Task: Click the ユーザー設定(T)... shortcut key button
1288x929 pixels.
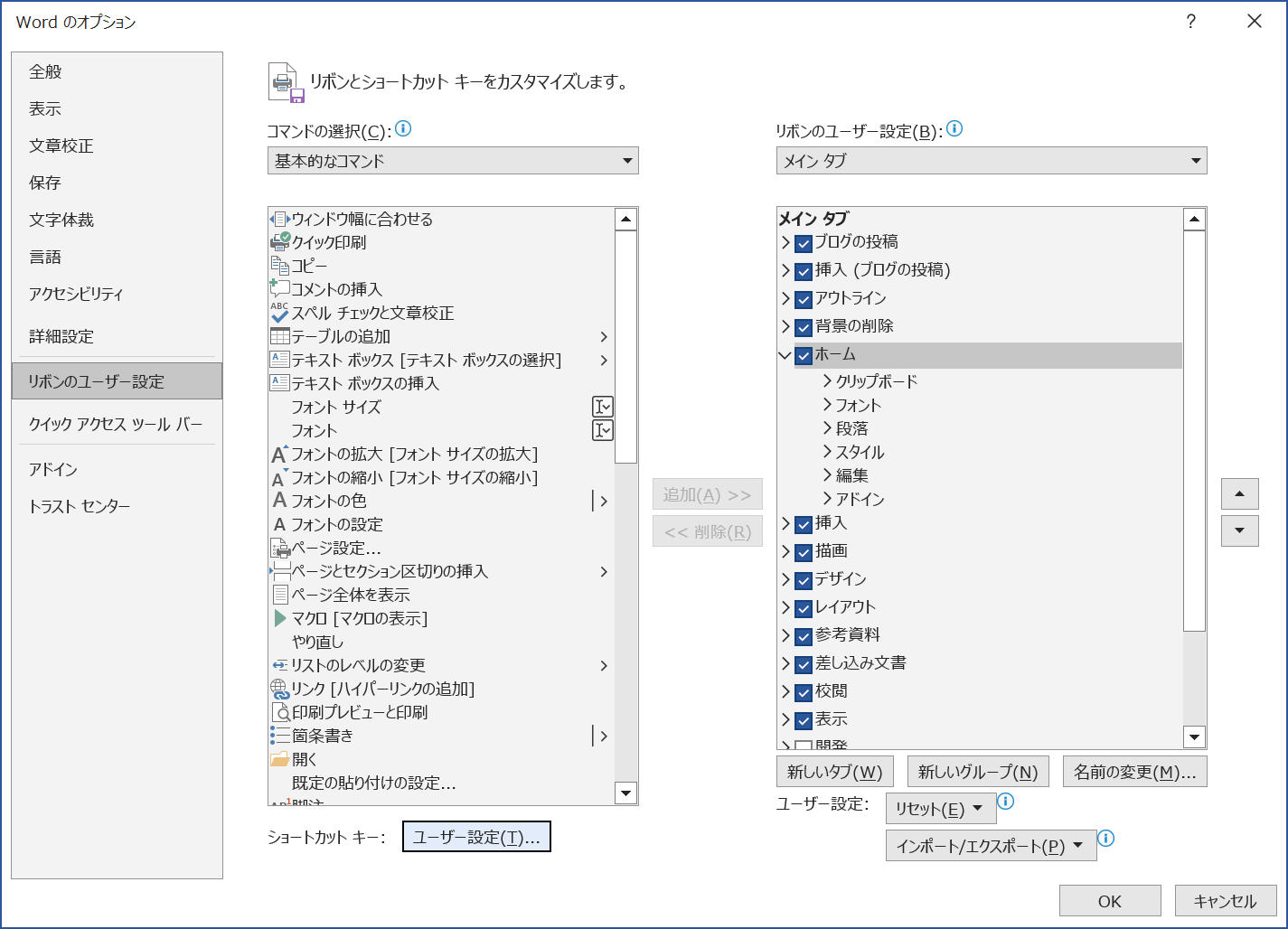Action: [x=476, y=837]
